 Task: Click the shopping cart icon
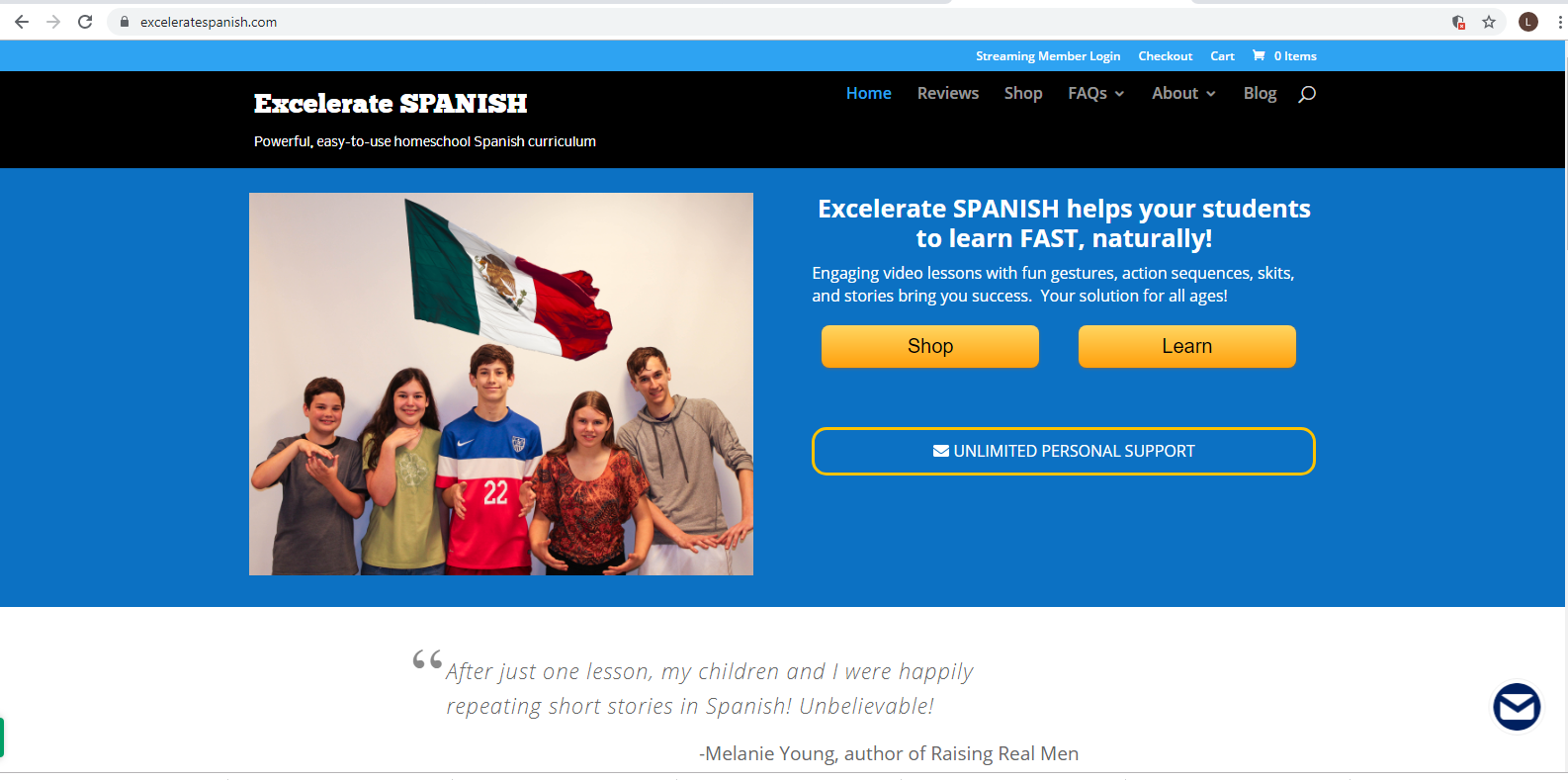point(1259,55)
